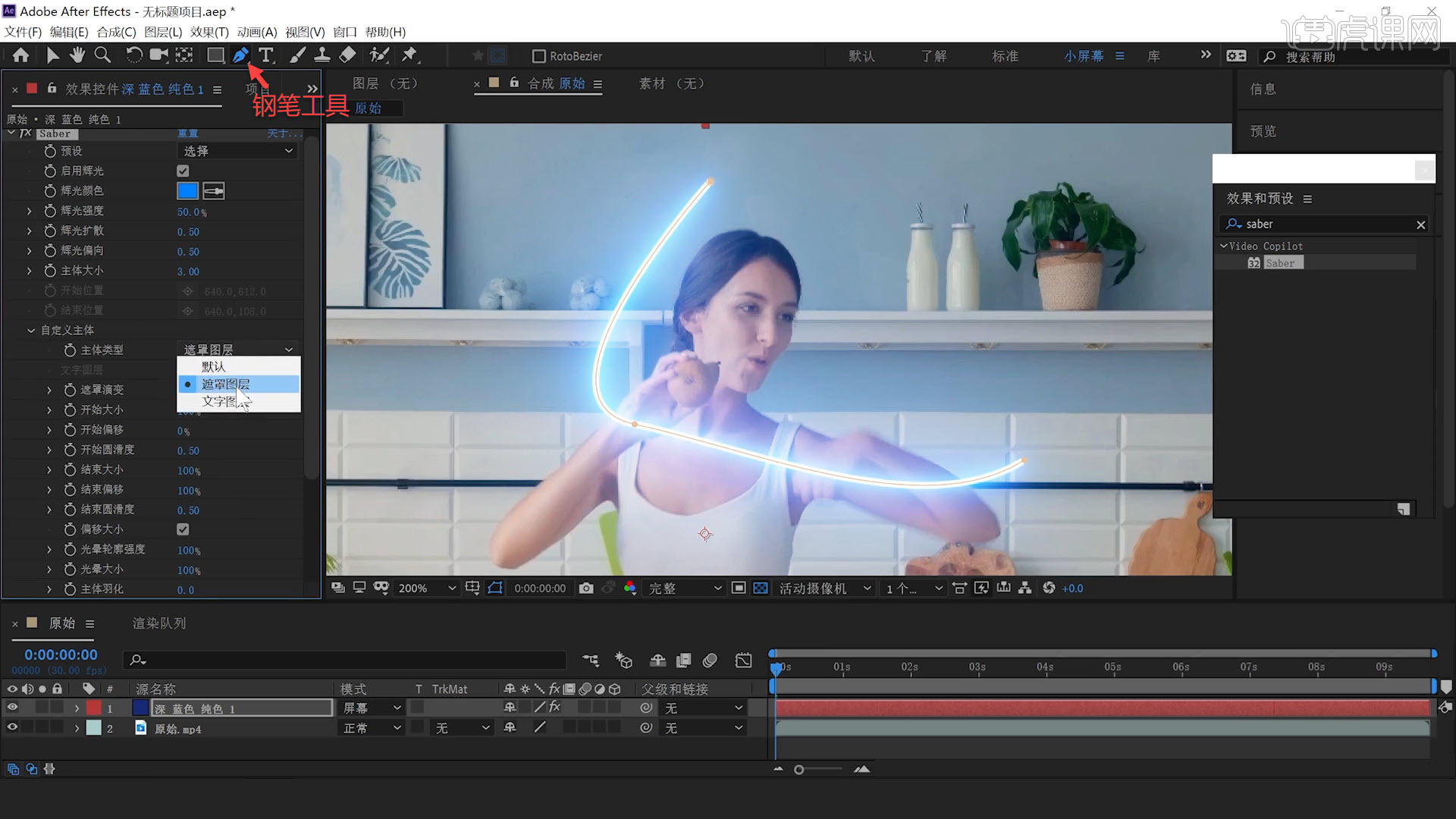Collapse the Video Copilot category
Viewport: 1456px width, 819px height.
coord(1223,246)
